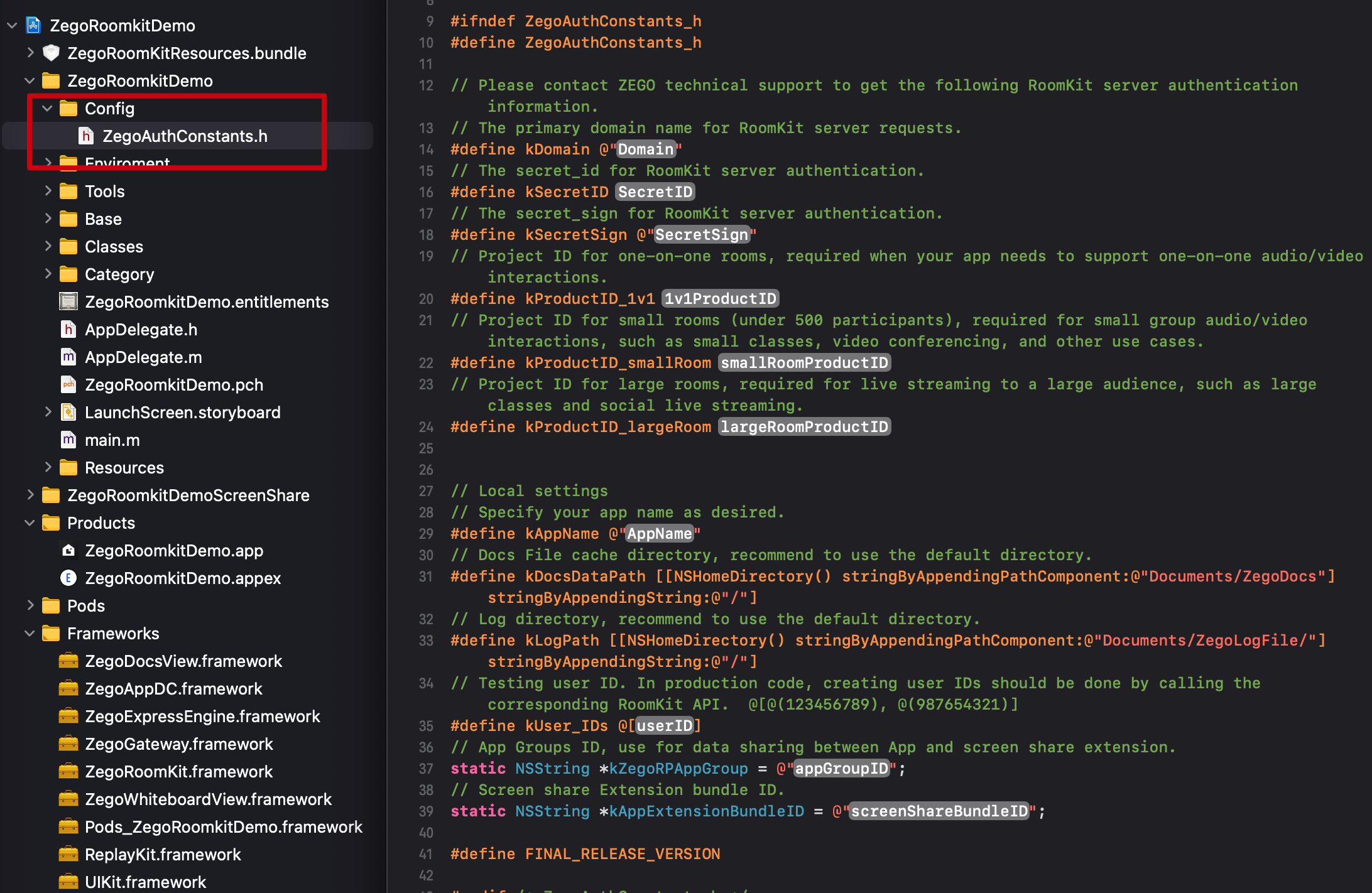Screen dimensions: 1372x893
Task: Click the ZegoAuthConstants.h header file icon
Action: pos(86,136)
